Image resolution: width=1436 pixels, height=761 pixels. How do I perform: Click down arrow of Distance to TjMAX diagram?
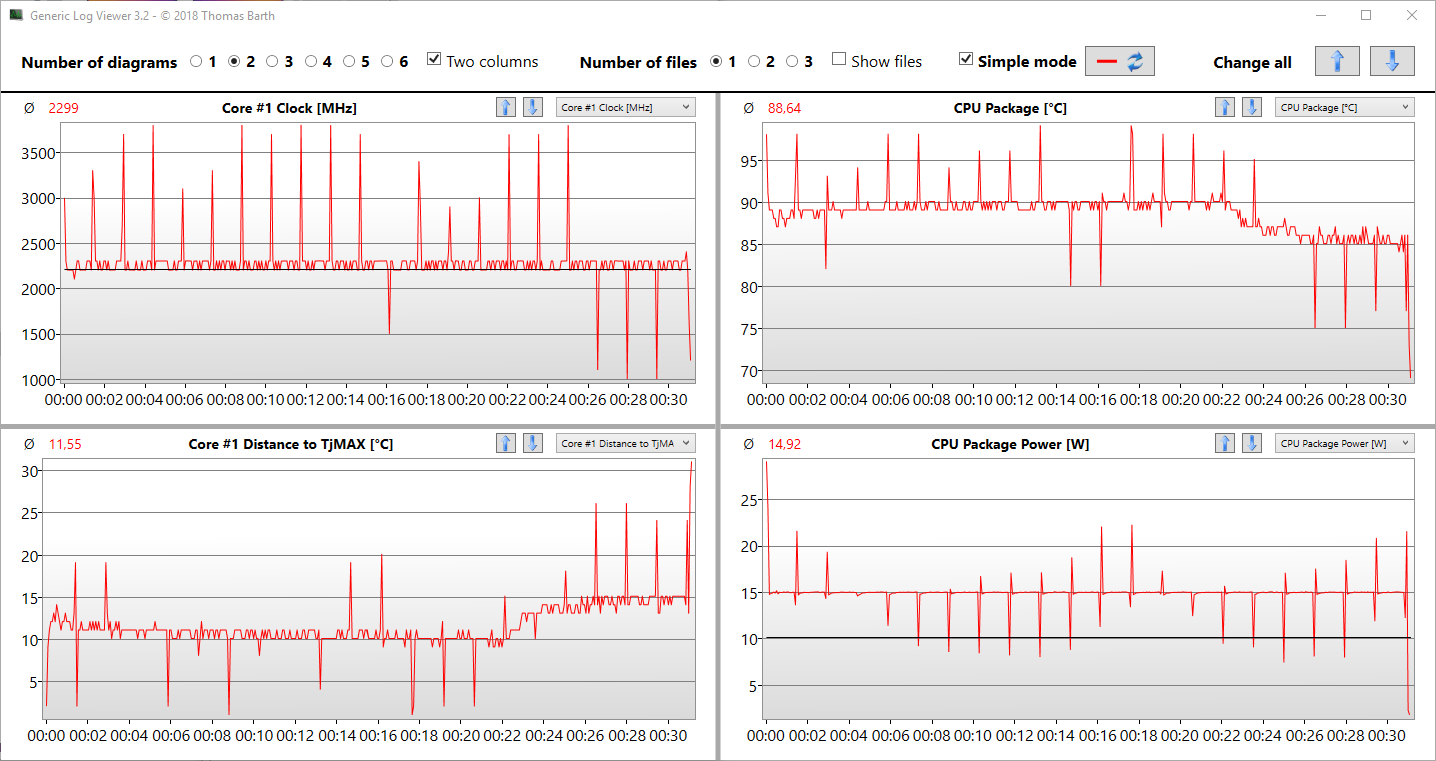click(533, 443)
